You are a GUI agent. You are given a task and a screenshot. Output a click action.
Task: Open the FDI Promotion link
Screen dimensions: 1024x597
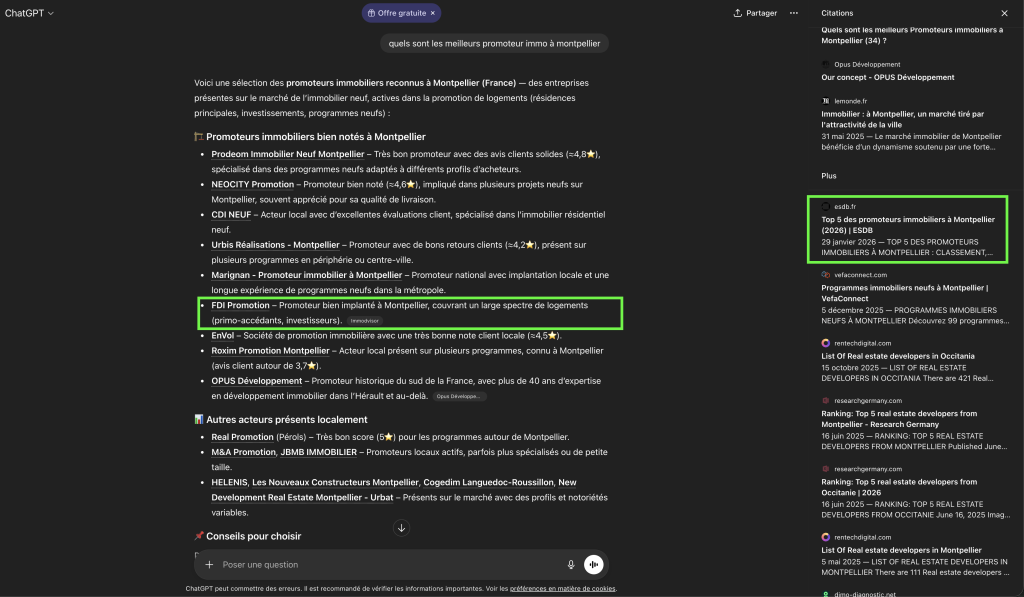[x=240, y=305]
